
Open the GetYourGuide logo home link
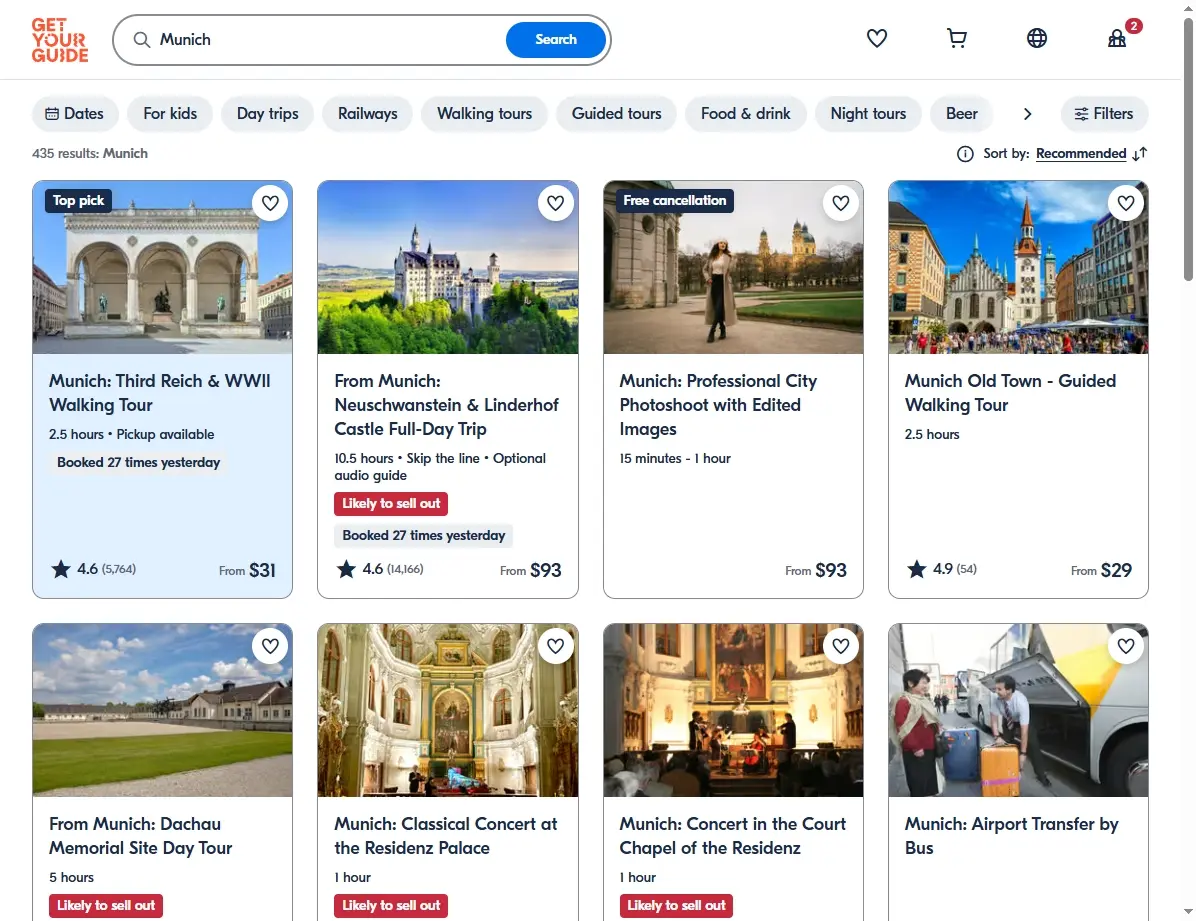59,40
